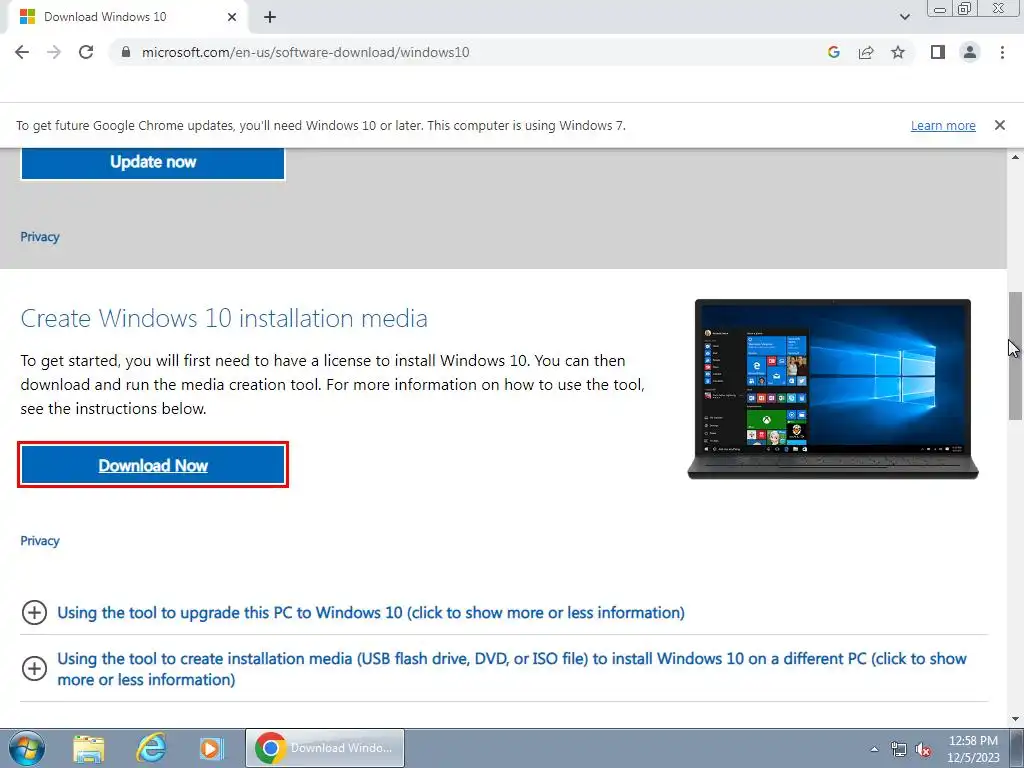Click the Download Now button
This screenshot has height=768, width=1024.
(x=153, y=465)
